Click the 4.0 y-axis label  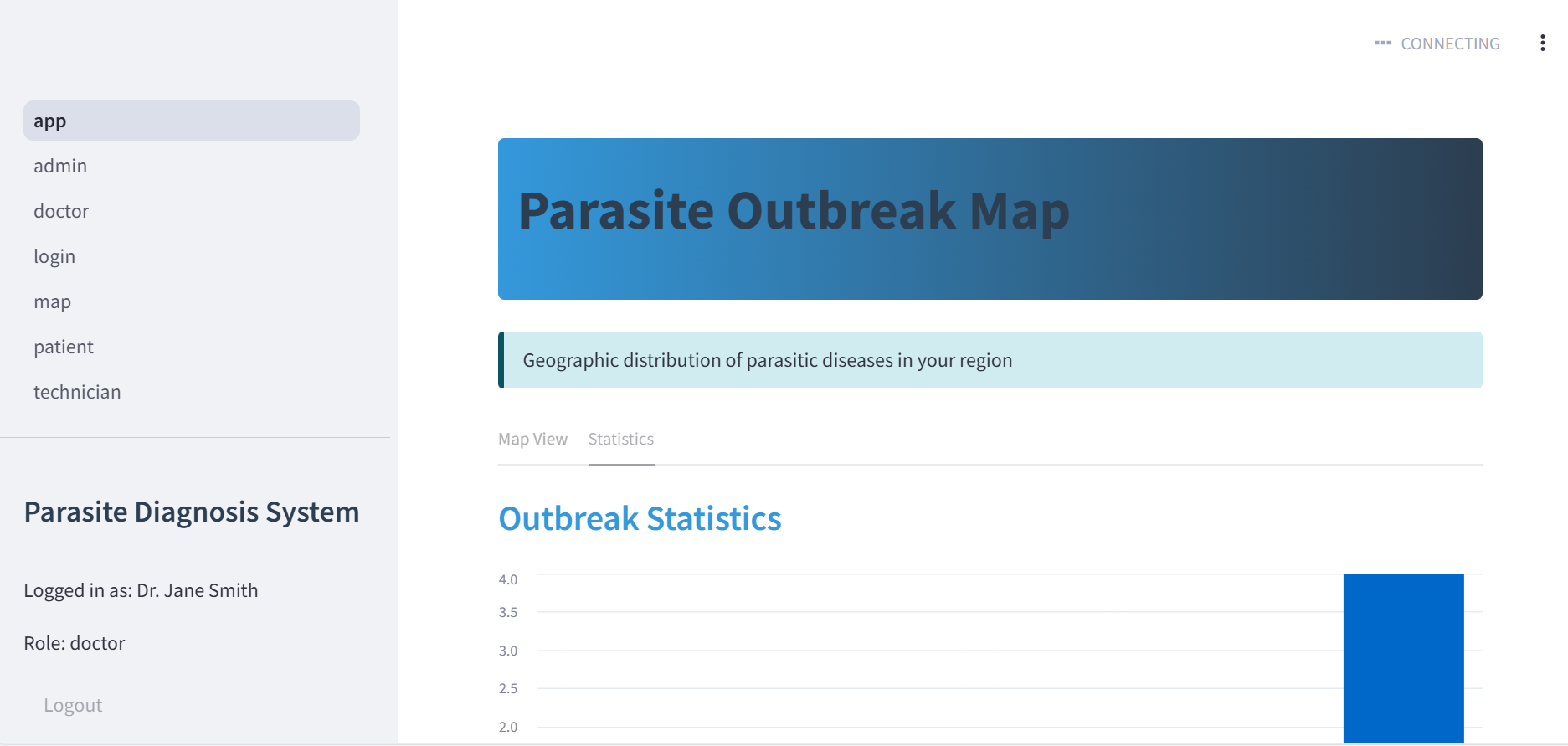pos(508,579)
